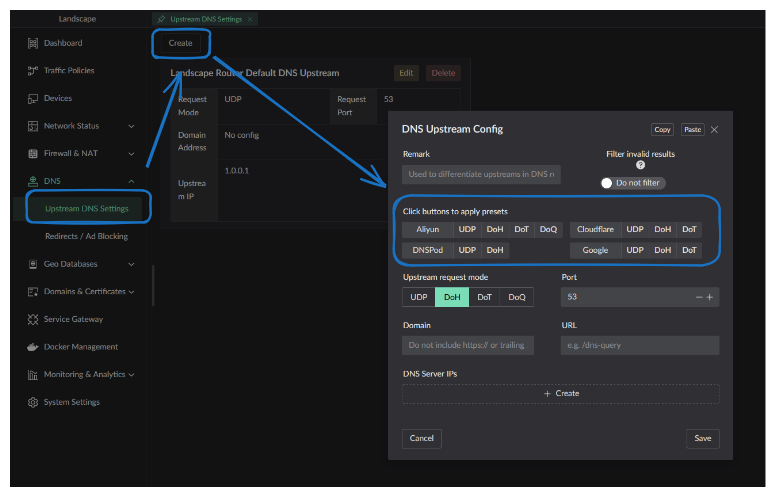Viewport: 775px width, 497px height.
Task: Expand the Network Status menu chevron
Action: [x=131, y=126]
